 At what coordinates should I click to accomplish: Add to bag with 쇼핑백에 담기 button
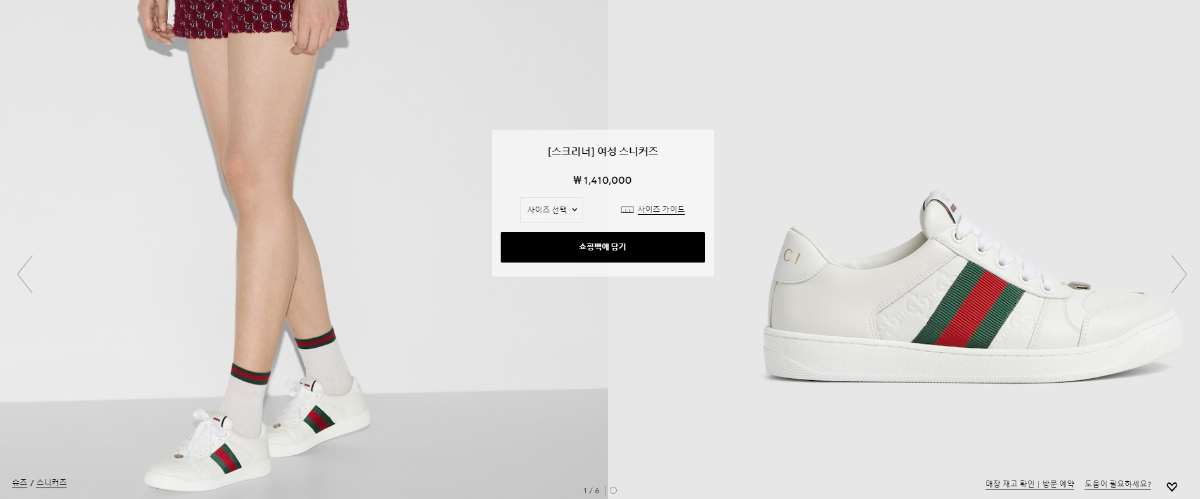pyautogui.click(x=603, y=247)
